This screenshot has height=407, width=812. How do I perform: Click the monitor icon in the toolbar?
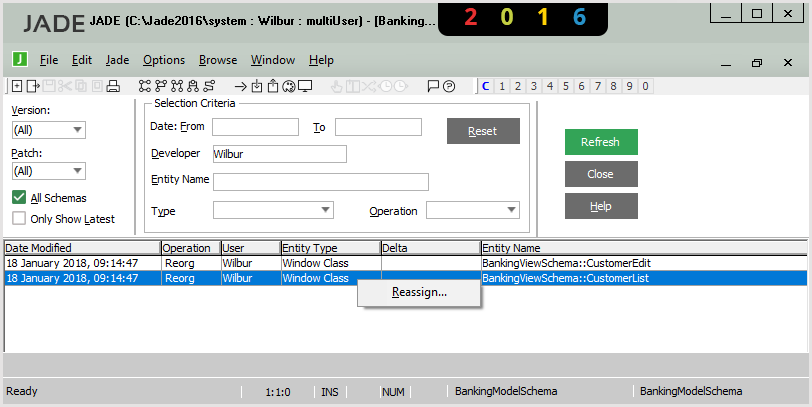click(306, 86)
